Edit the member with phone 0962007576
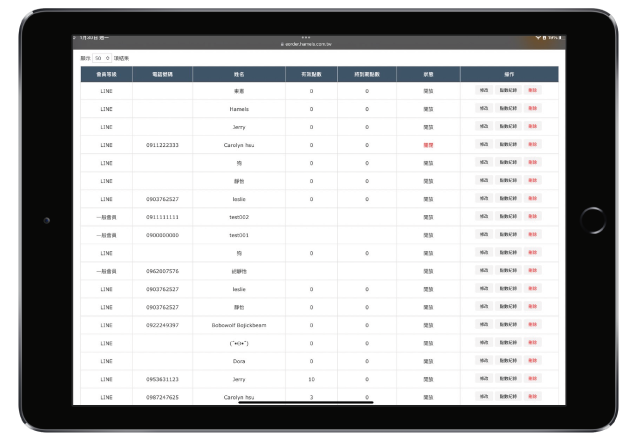 [x=484, y=270]
